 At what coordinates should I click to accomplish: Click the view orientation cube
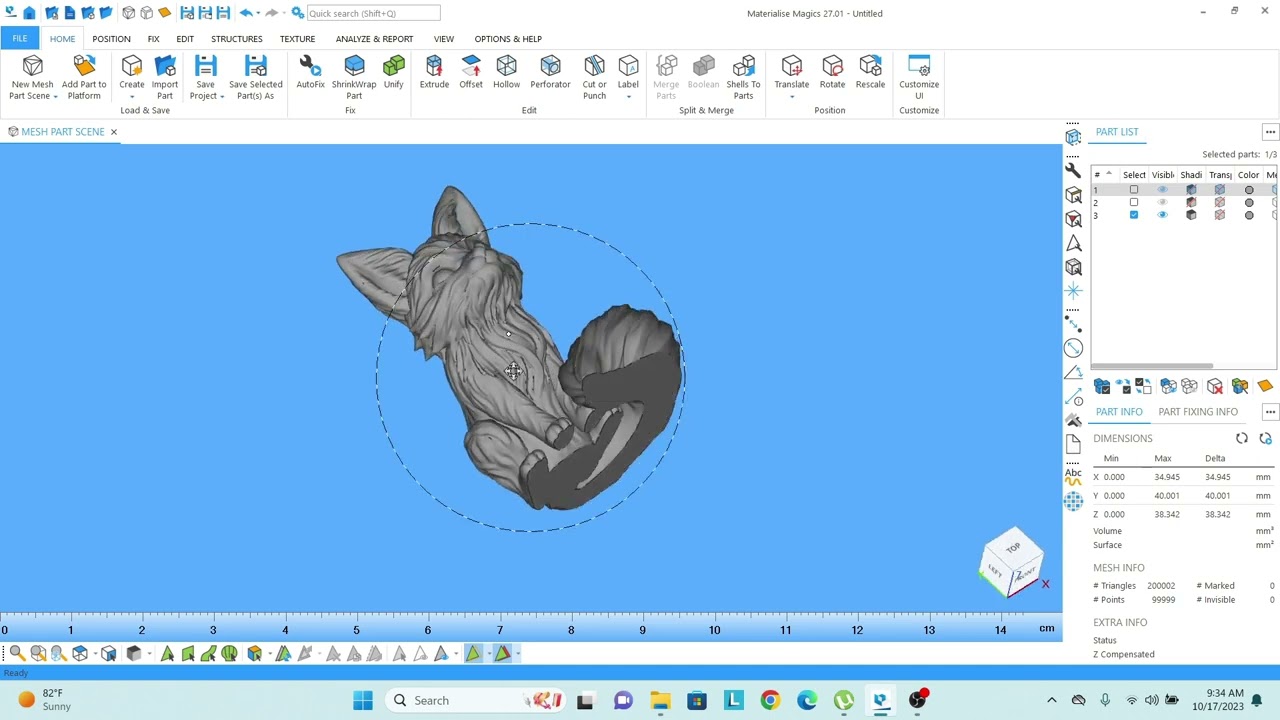[1012, 563]
